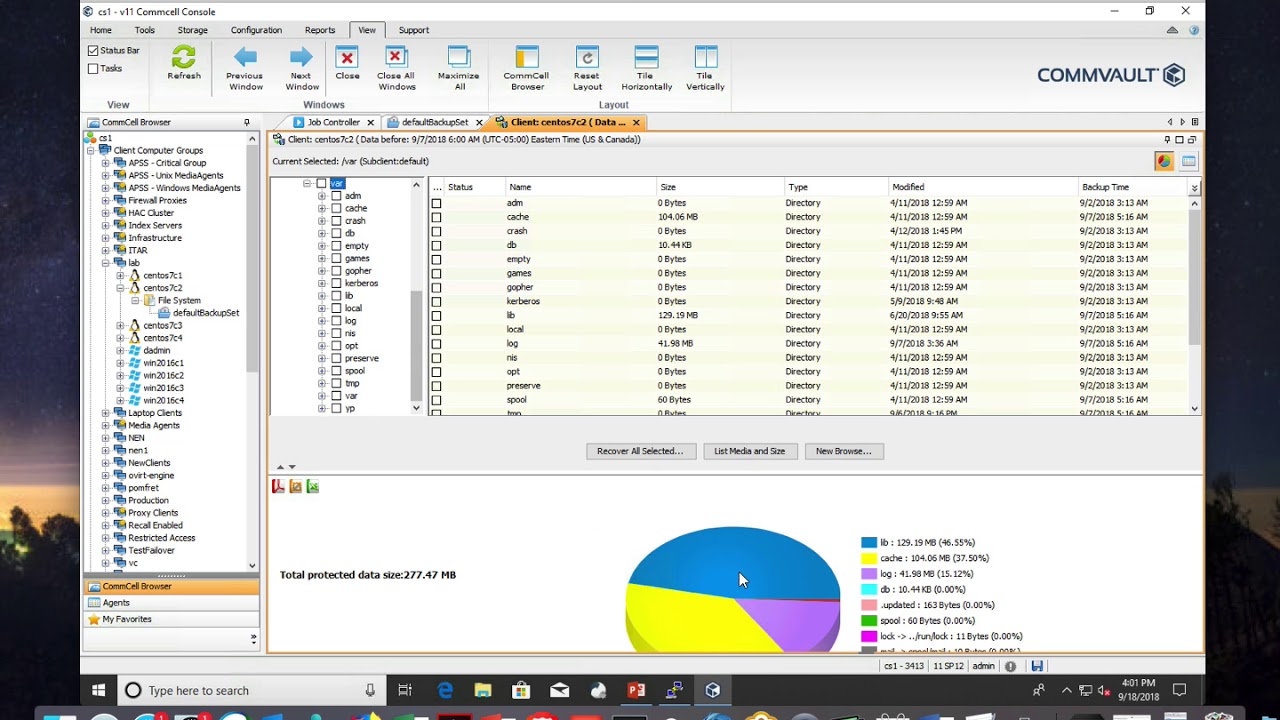The width and height of the screenshot is (1280, 720).
Task: Expand Firewall Proxies group
Action: (x=105, y=200)
